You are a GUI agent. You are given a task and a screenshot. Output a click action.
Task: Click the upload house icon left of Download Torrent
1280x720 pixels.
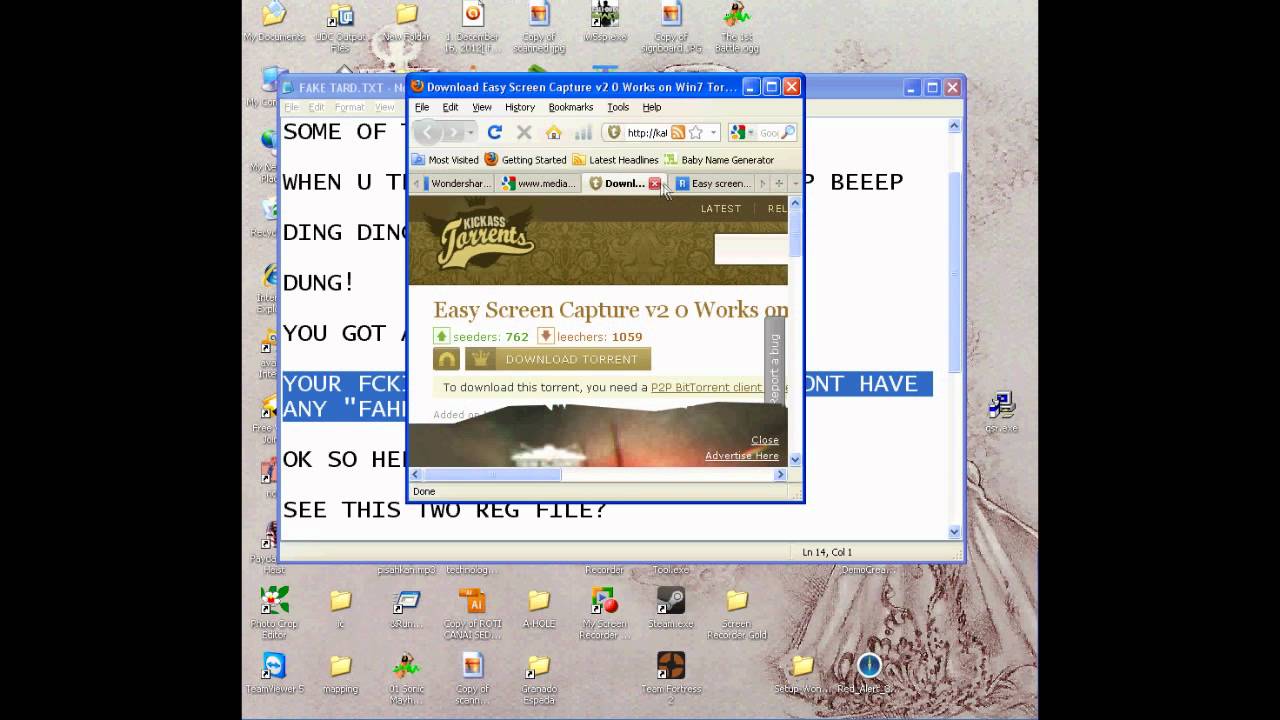pyautogui.click(x=446, y=359)
